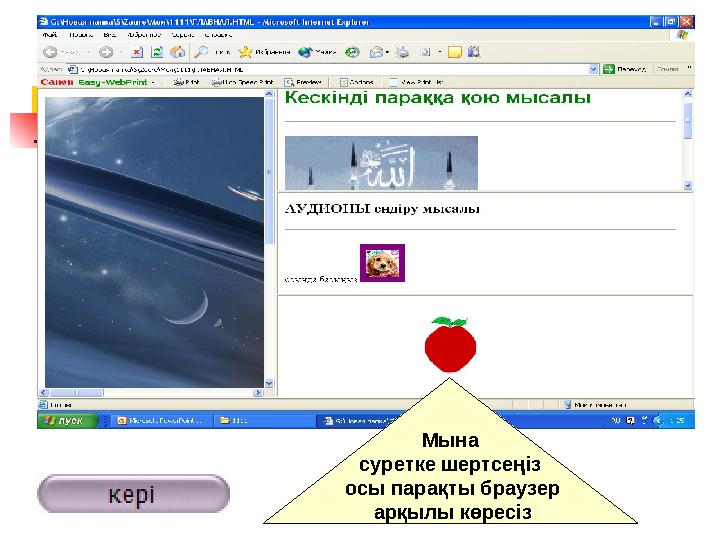Click the red apple image
This screenshot has height=540, width=720.
click(x=450, y=344)
